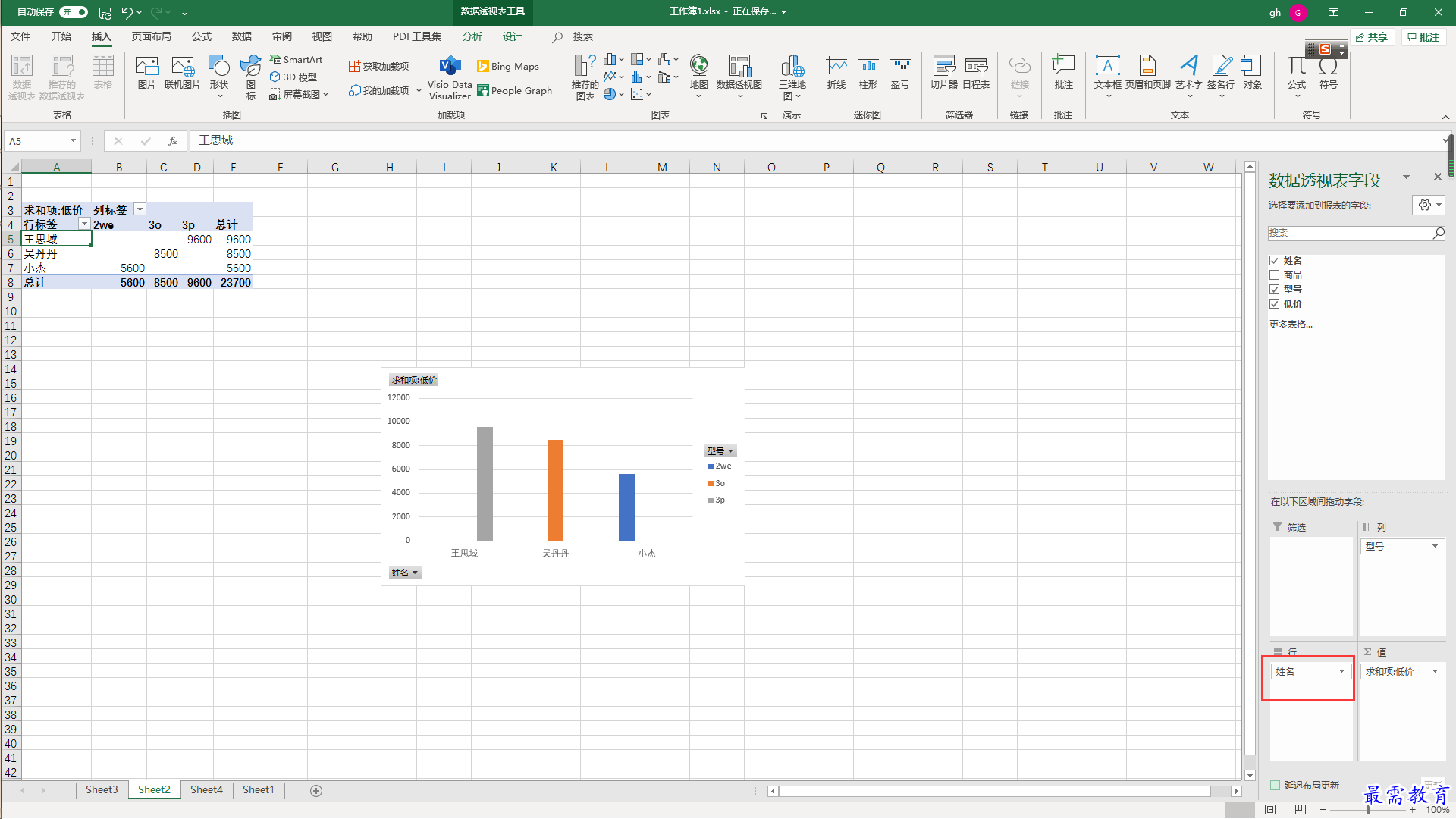Click the orange 3o bar for 吴丹丹
The image size is (1456, 819).
point(555,491)
